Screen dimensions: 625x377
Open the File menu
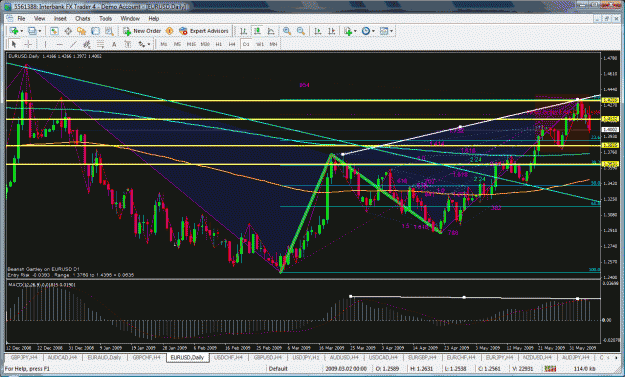pos(21,18)
